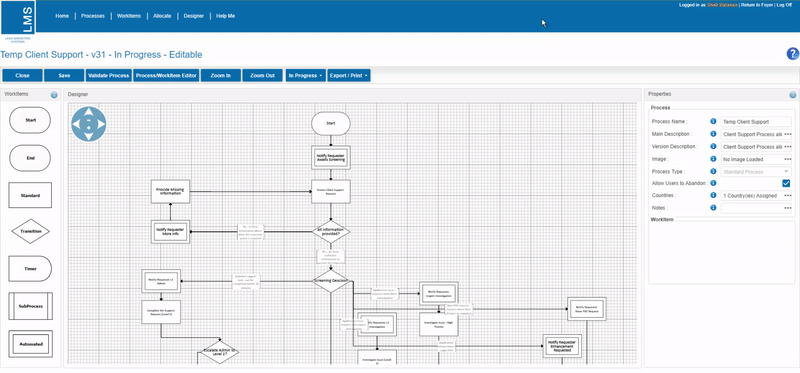The image size is (800, 373).
Task: Pan canvas left with navigation pad arrow
Action: coord(77,124)
